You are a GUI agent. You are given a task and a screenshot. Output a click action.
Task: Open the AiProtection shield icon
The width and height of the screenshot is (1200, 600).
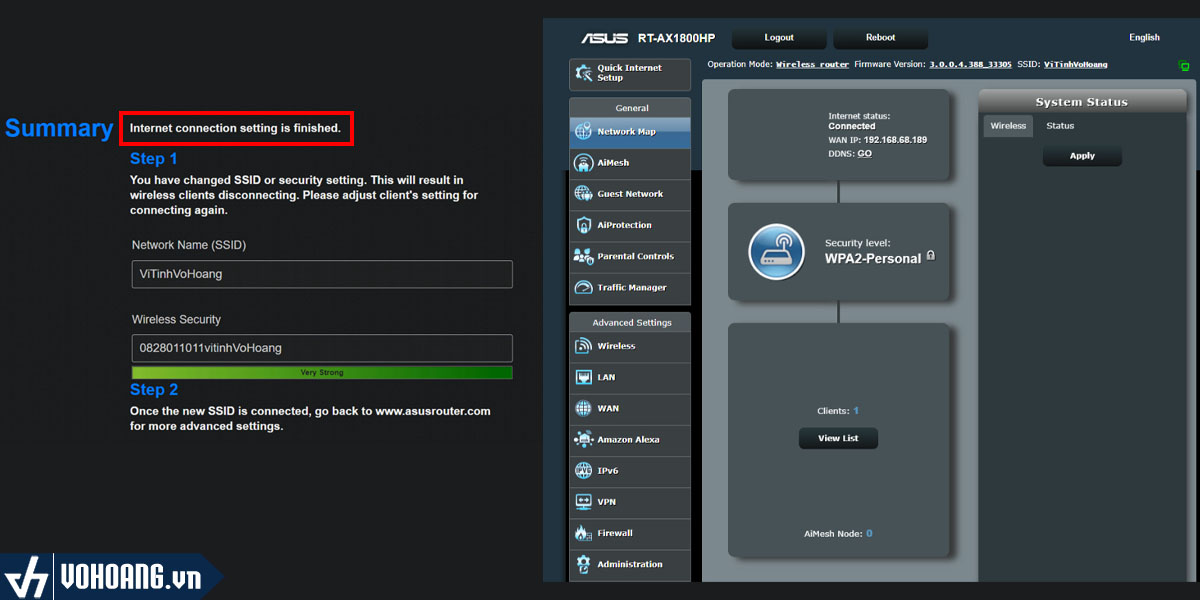583,225
